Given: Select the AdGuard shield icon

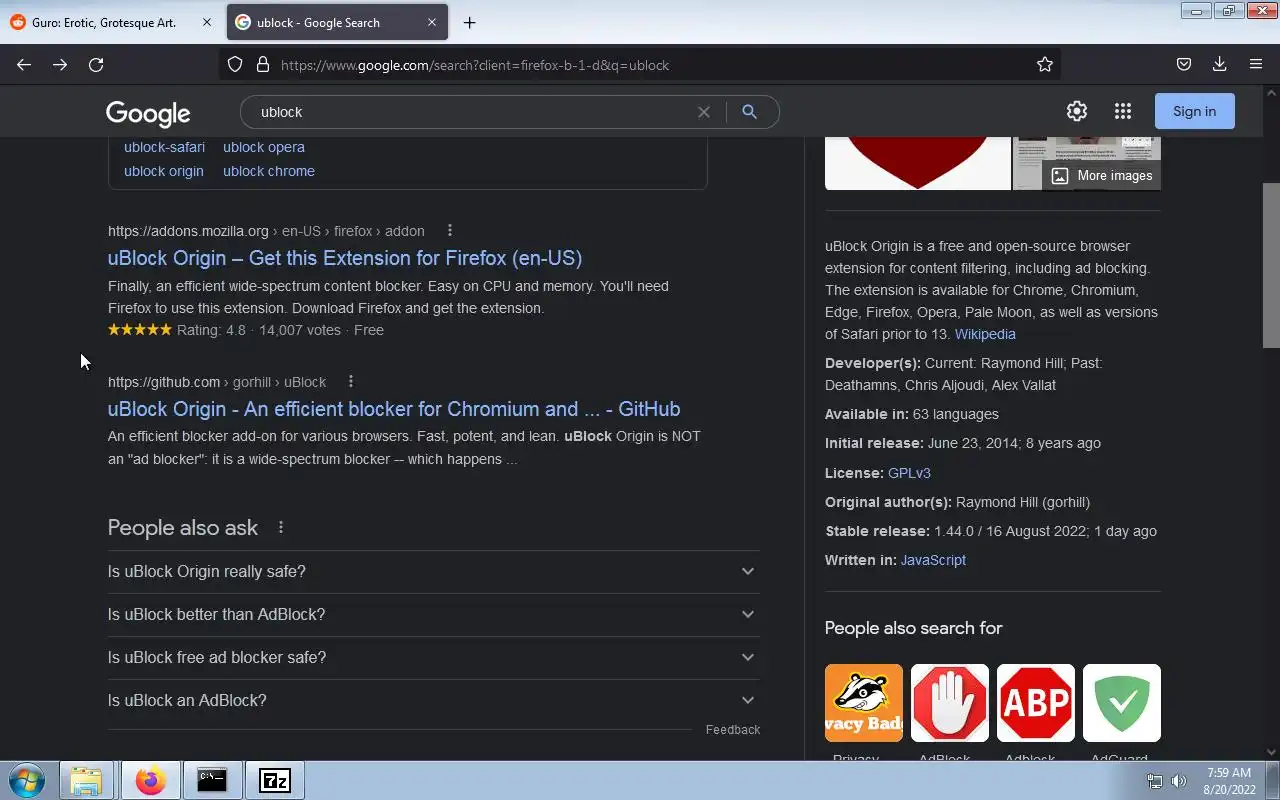Looking at the screenshot, I should tap(1122, 703).
